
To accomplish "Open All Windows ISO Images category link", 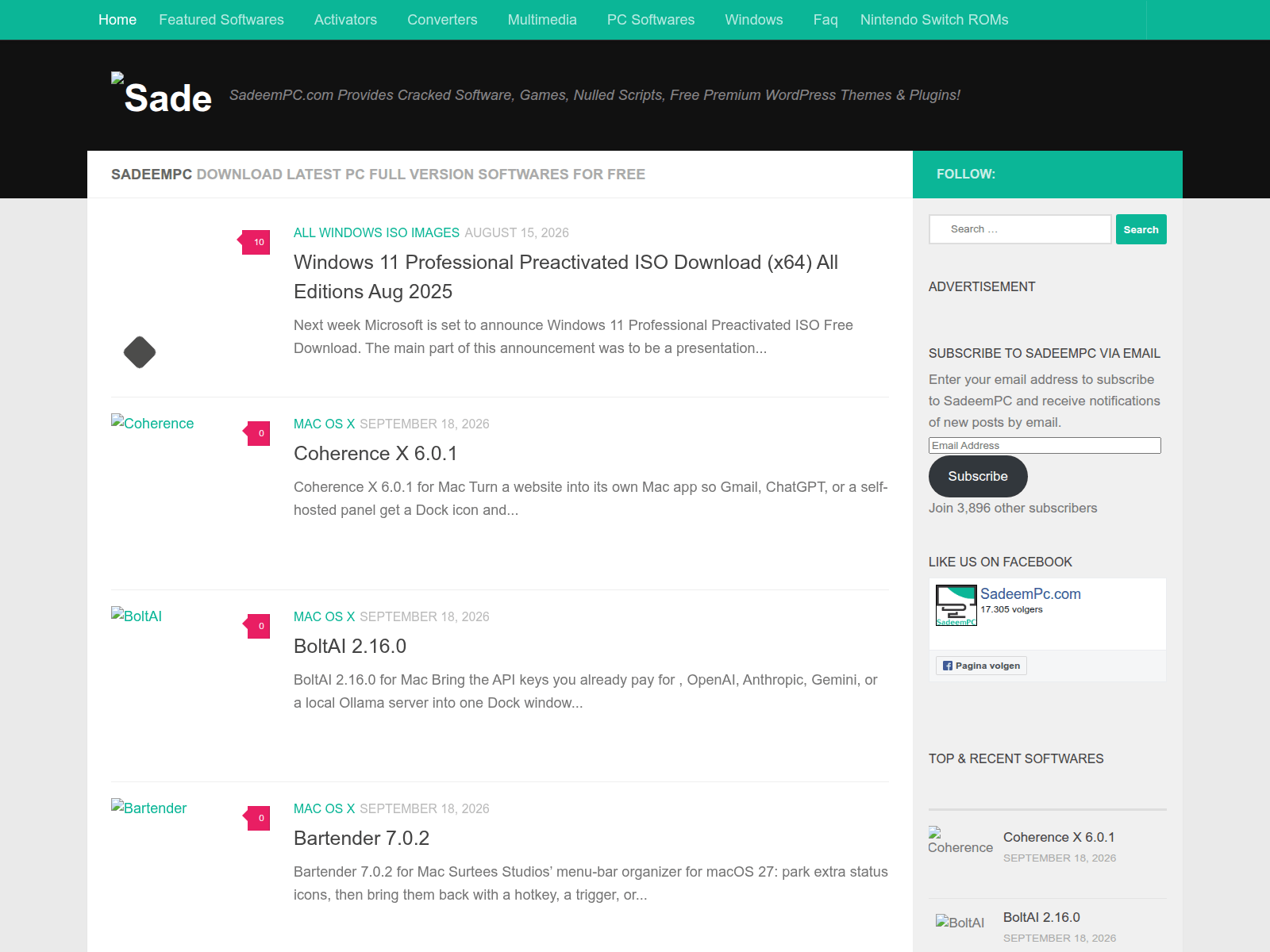I will click(x=376, y=232).
